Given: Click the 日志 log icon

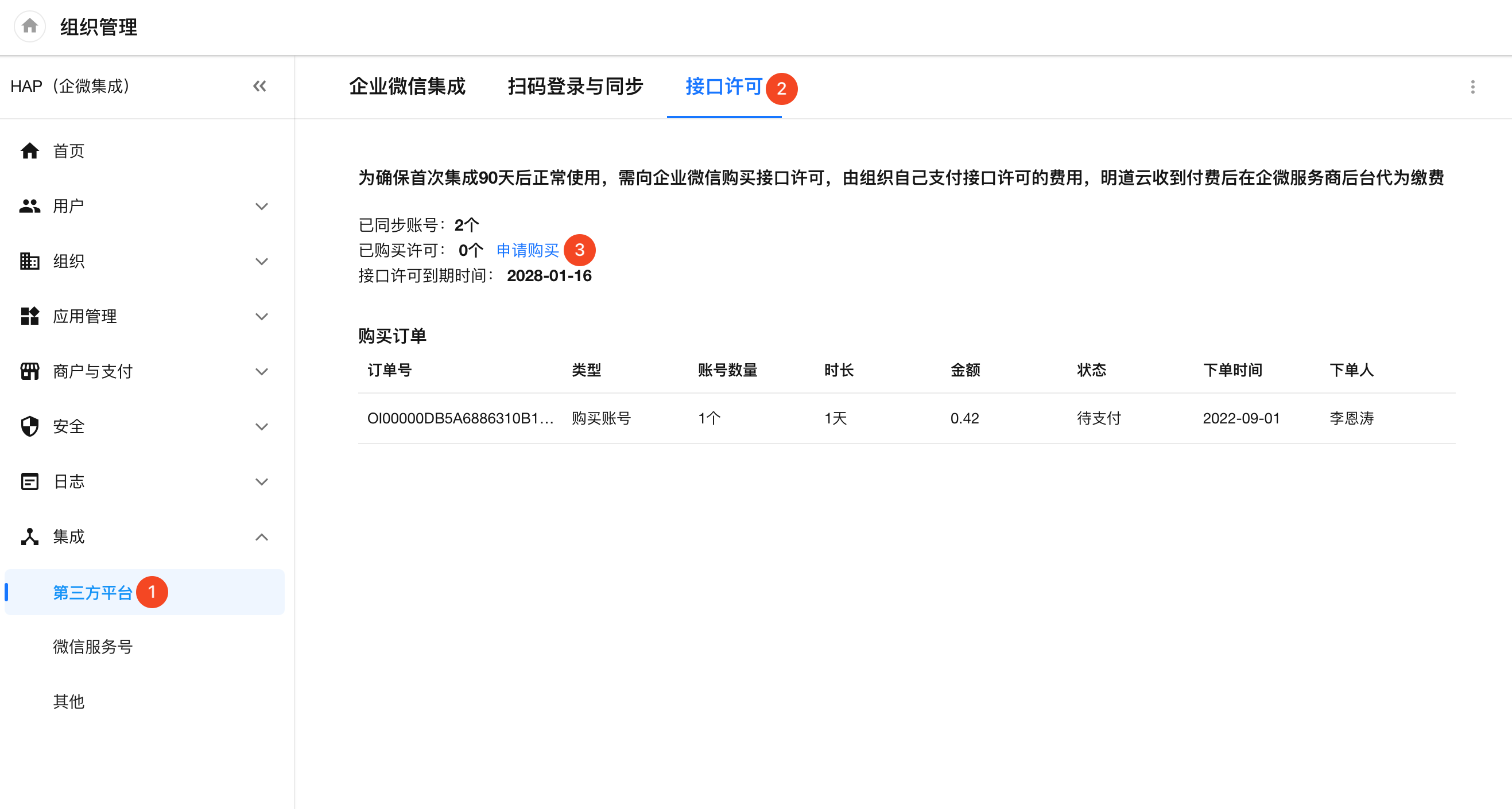Looking at the screenshot, I should tap(29, 481).
